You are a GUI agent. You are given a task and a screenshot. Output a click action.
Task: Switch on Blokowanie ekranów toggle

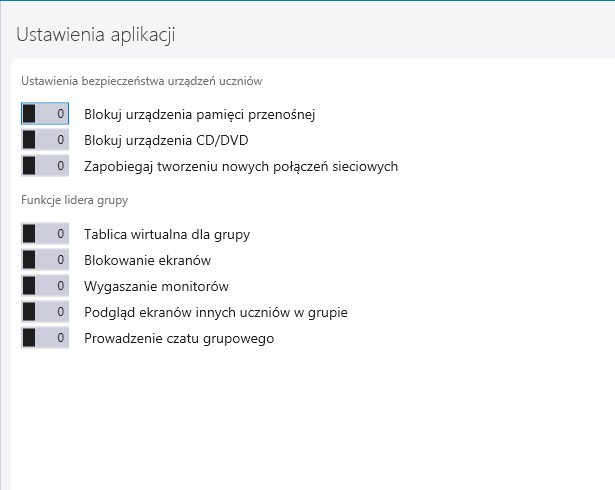coord(45,260)
